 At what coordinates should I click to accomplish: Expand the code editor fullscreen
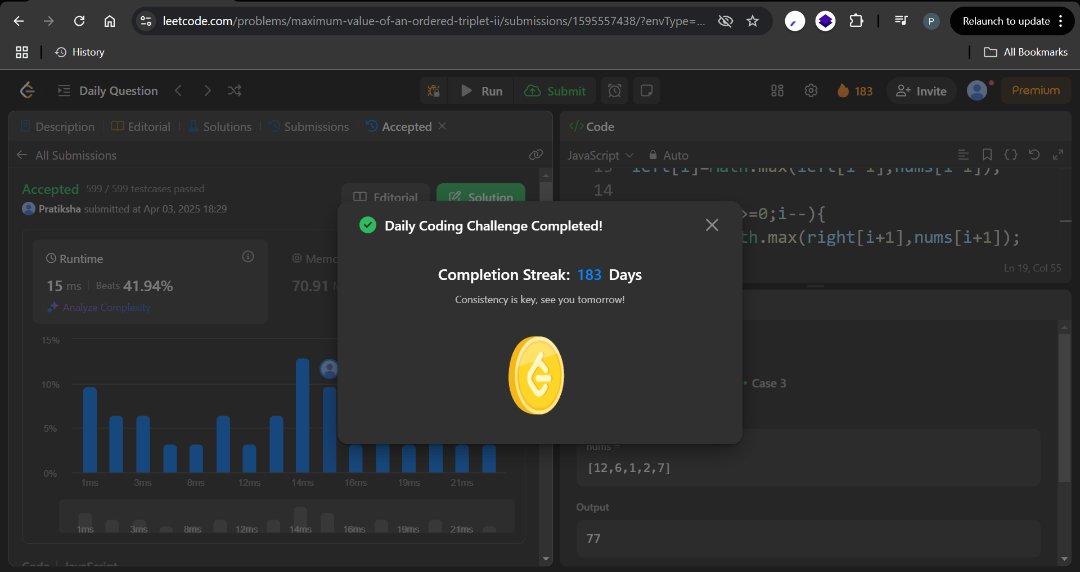(x=1058, y=155)
